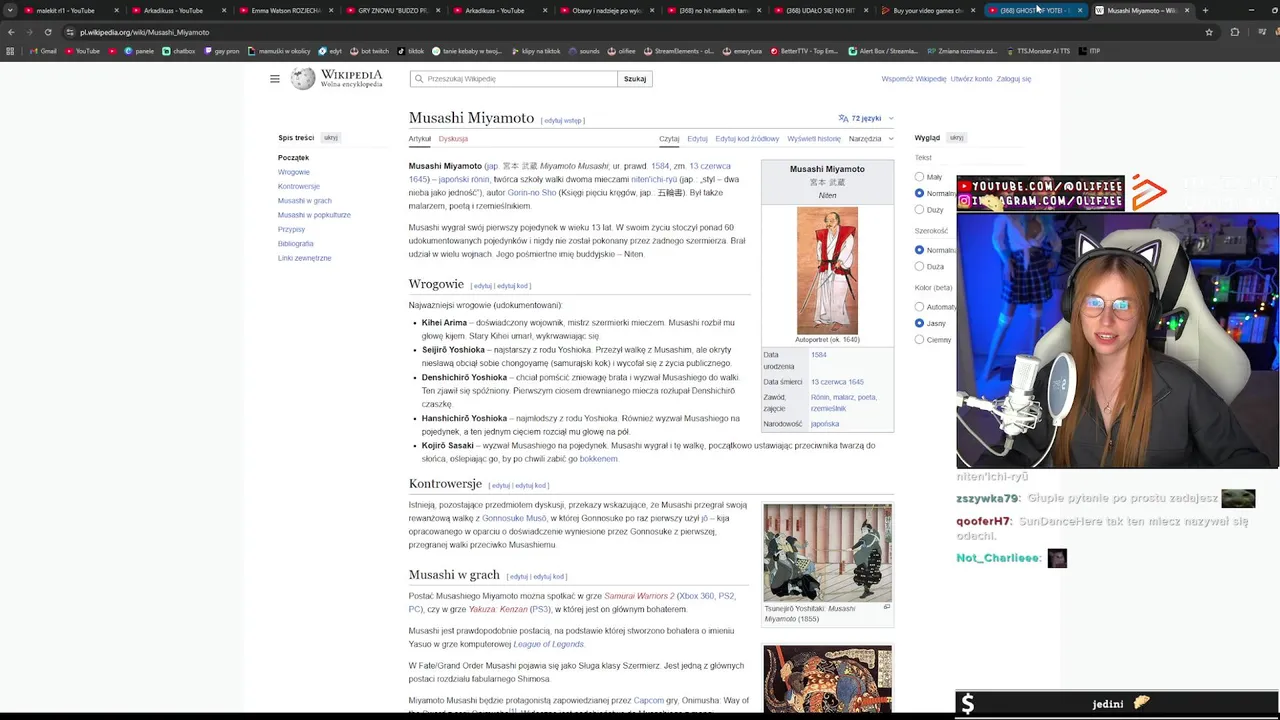Click the browser Back arrow
The image size is (1280, 720).
click(11, 32)
